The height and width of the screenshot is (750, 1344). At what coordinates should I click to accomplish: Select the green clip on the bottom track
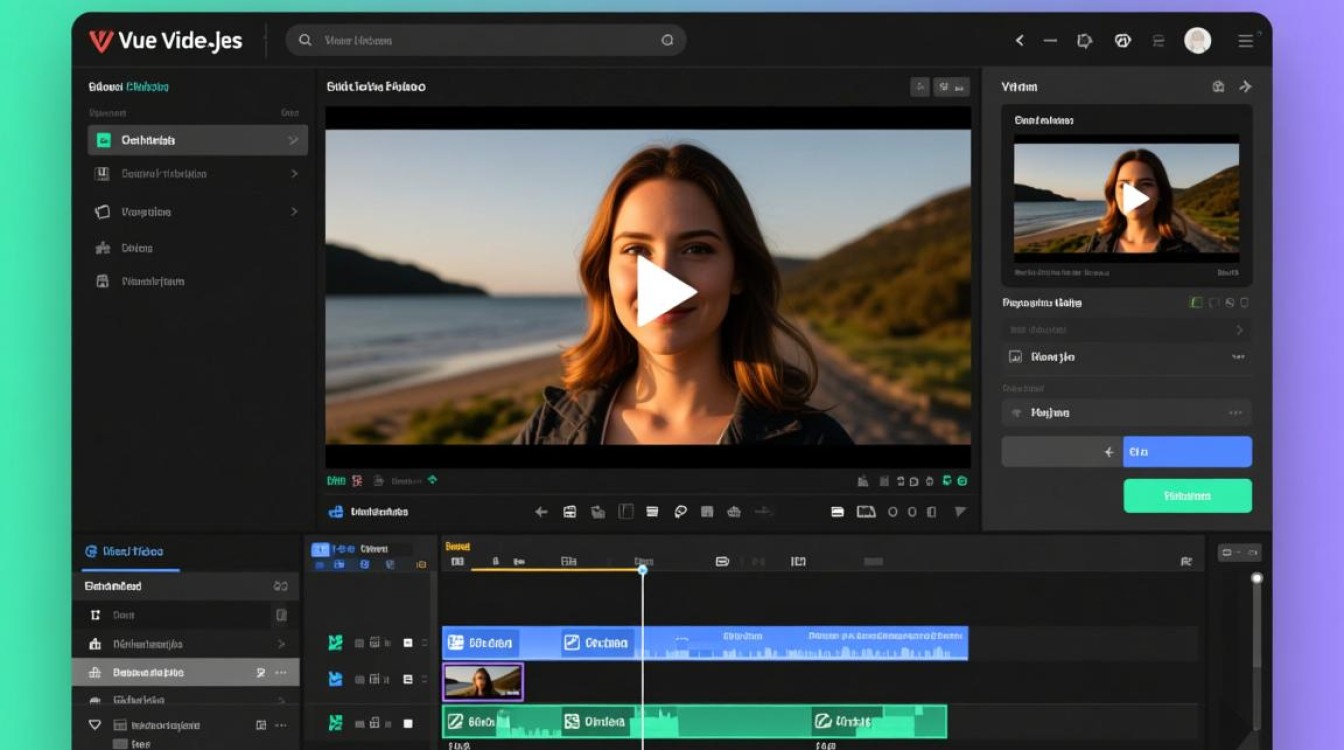(694, 721)
